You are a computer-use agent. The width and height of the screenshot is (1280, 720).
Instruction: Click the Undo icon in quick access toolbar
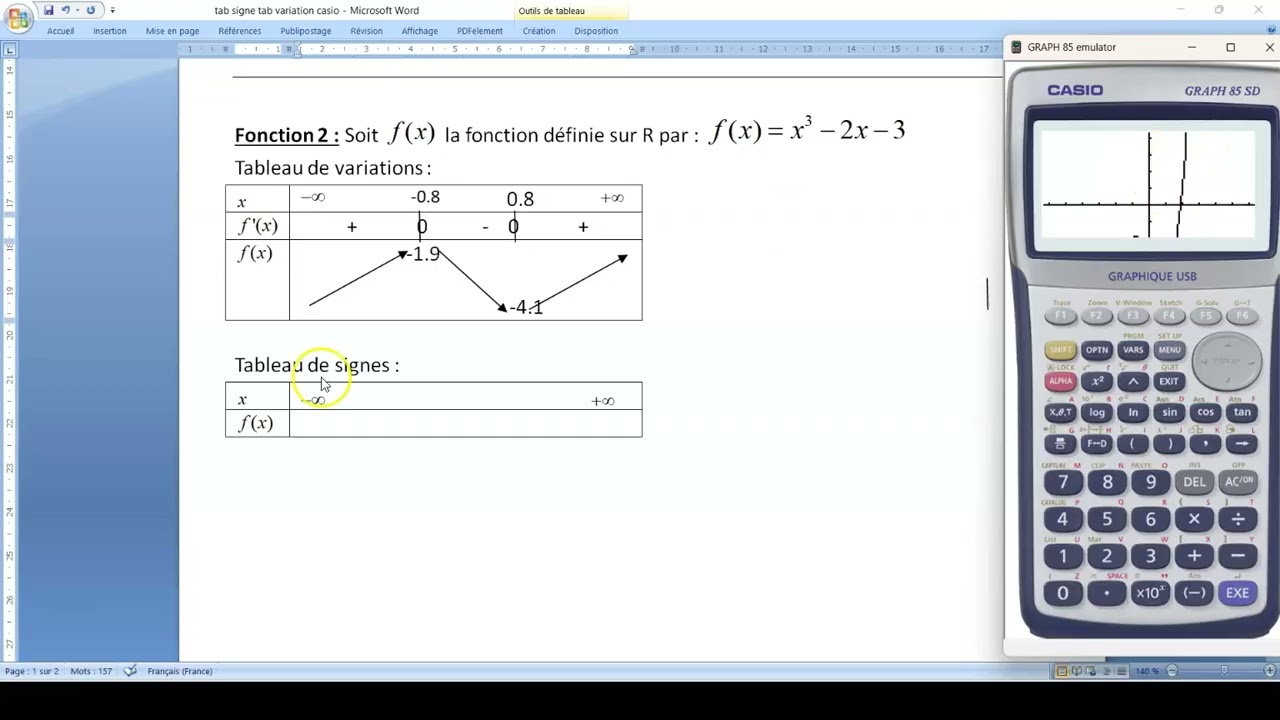click(x=66, y=10)
